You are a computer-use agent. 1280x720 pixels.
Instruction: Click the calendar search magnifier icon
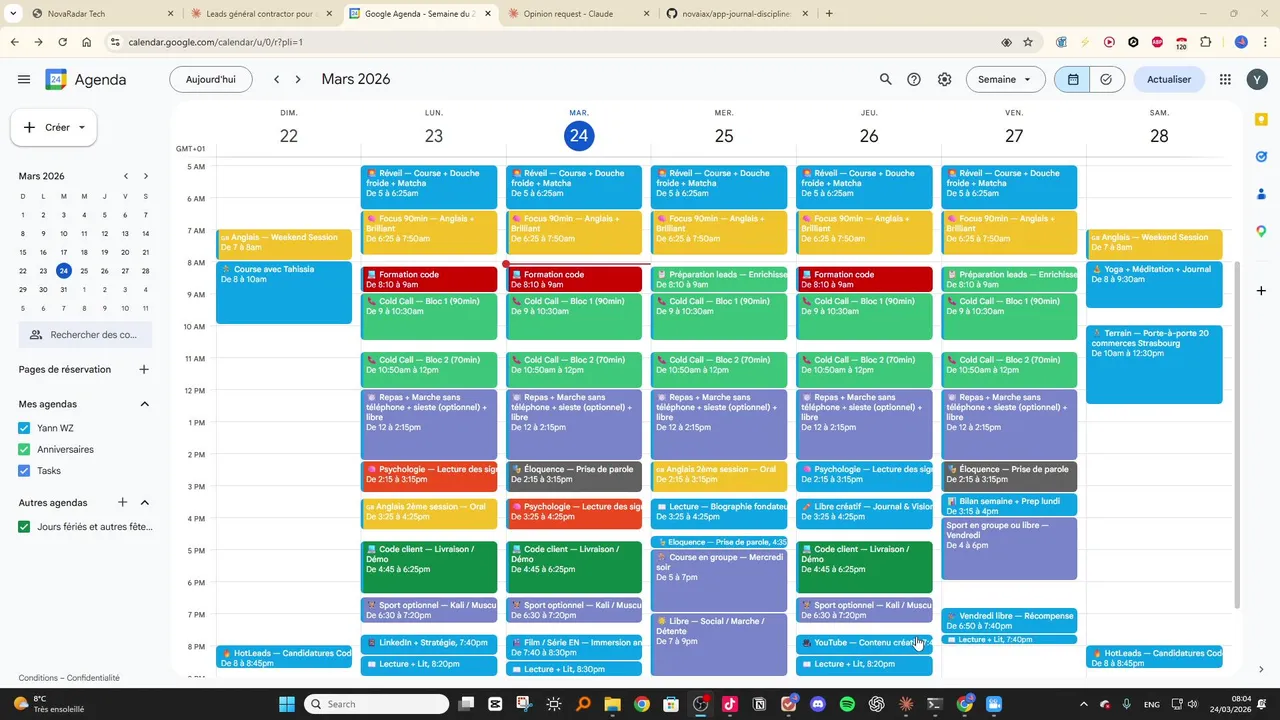(885, 79)
